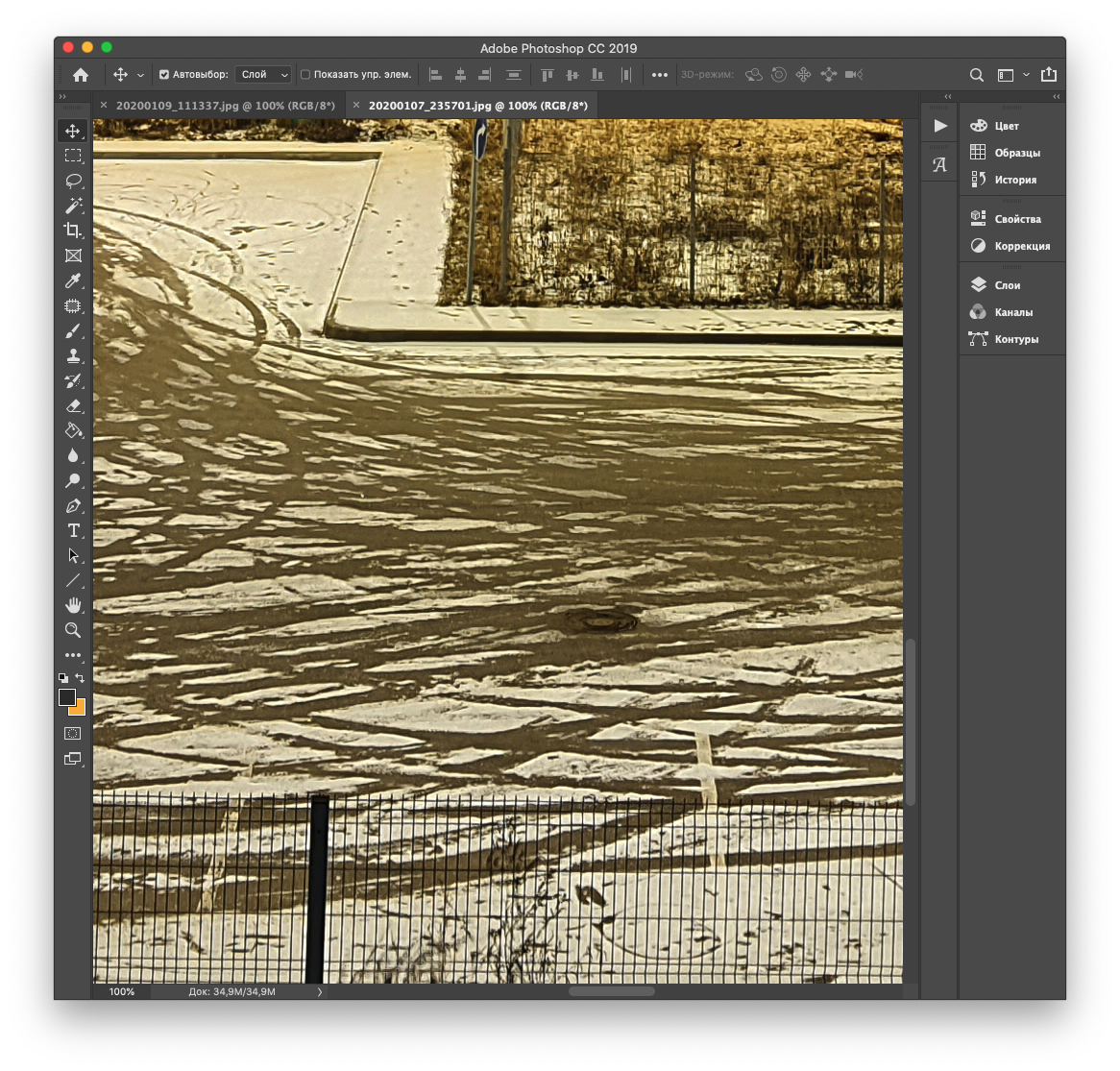Enable Показать упр. элем. checkbox

click(x=305, y=75)
